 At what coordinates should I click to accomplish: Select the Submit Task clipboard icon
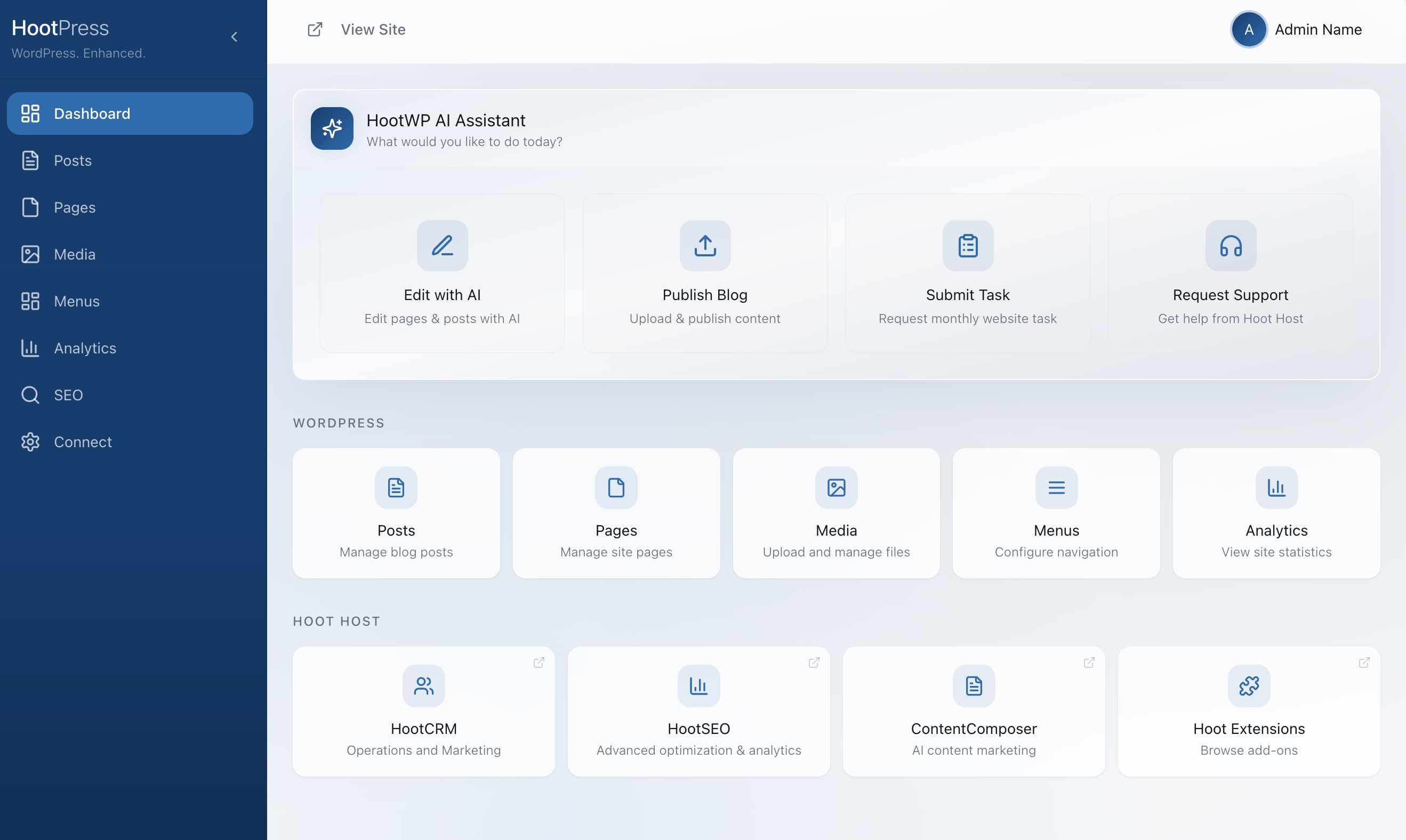click(968, 246)
